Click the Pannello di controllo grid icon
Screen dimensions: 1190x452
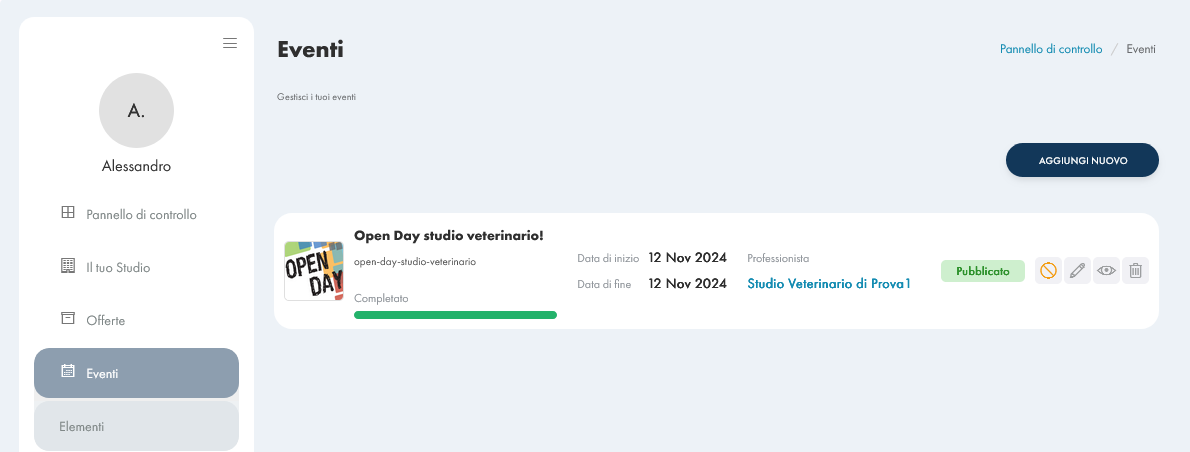[x=68, y=212]
